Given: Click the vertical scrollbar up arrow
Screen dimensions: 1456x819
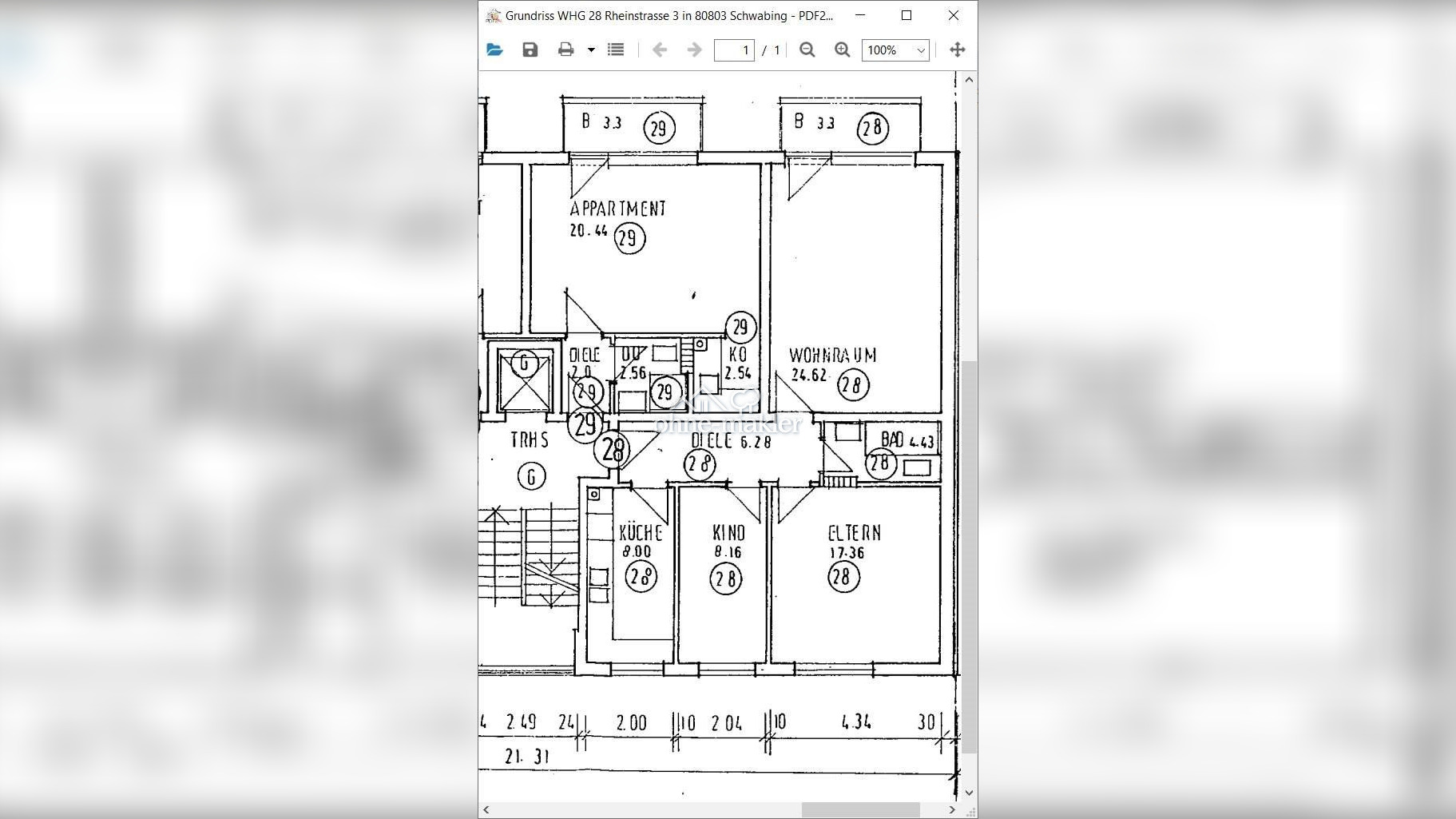Looking at the screenshot, I should [969, 80].
